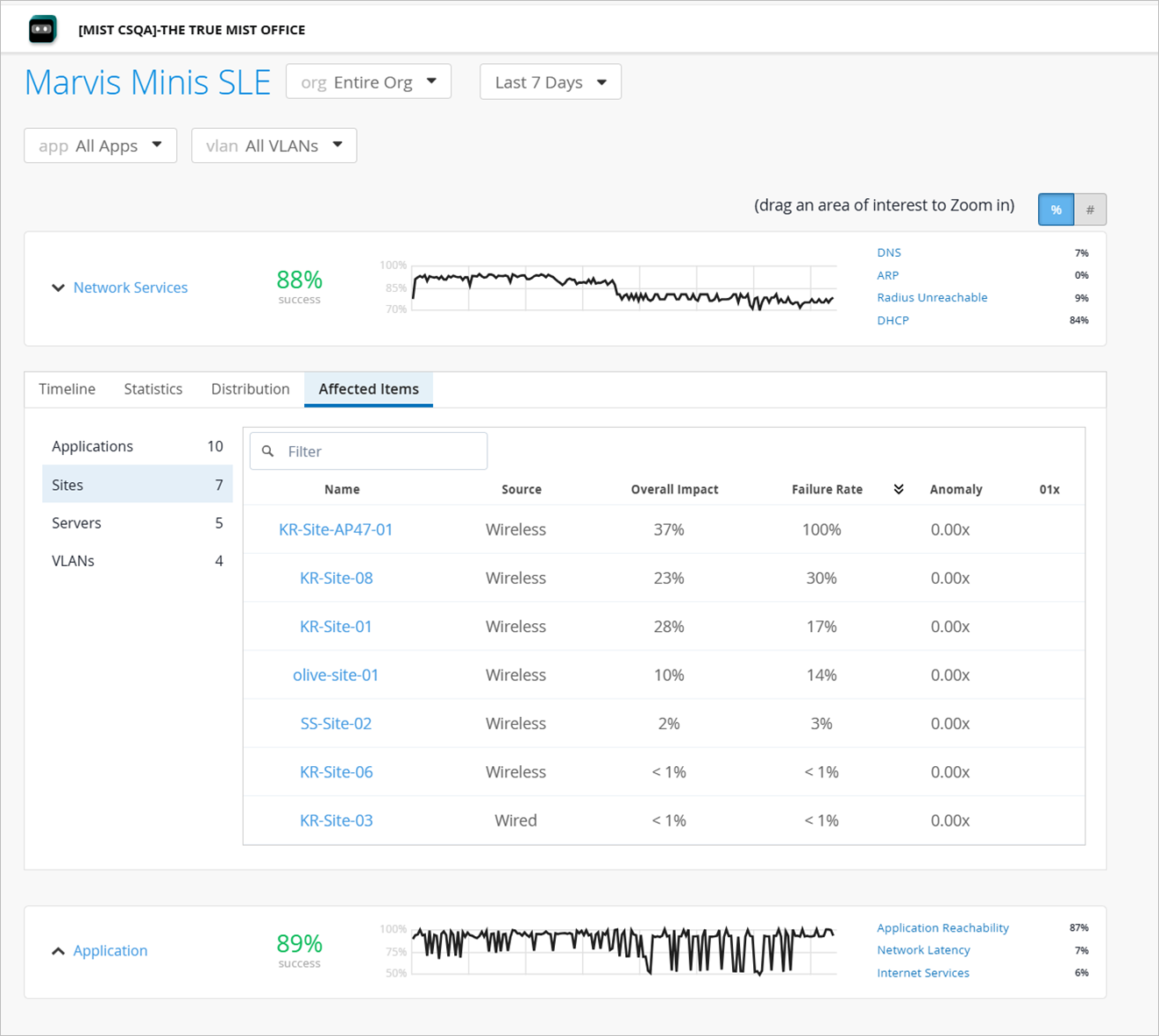Select the Affected Items tab
Screen dimensions: 1159x1036
[x=369, y=389]
